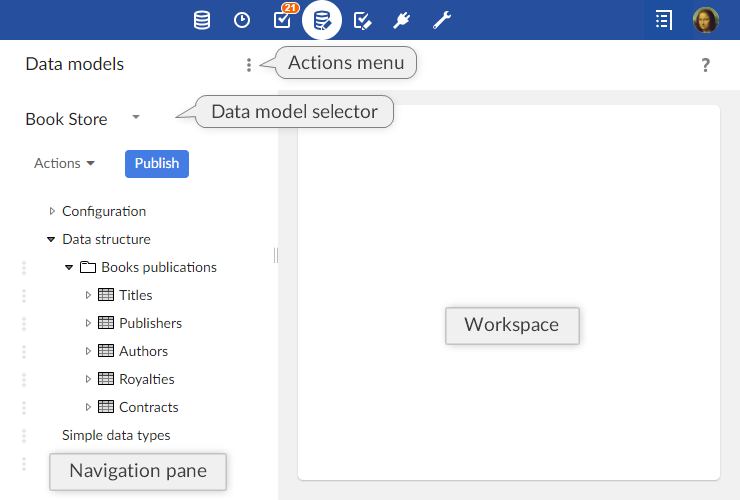Open the plug icon in top bar
740x500 pixels.
[402, 20]
